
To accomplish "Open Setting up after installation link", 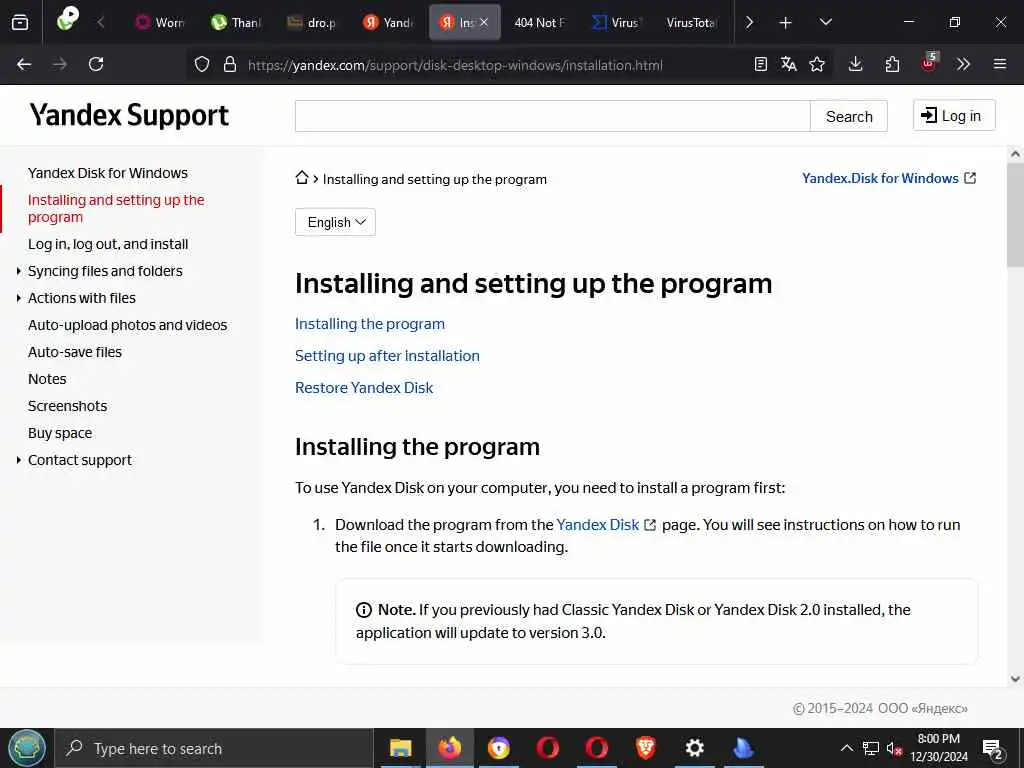I will 387,356.
